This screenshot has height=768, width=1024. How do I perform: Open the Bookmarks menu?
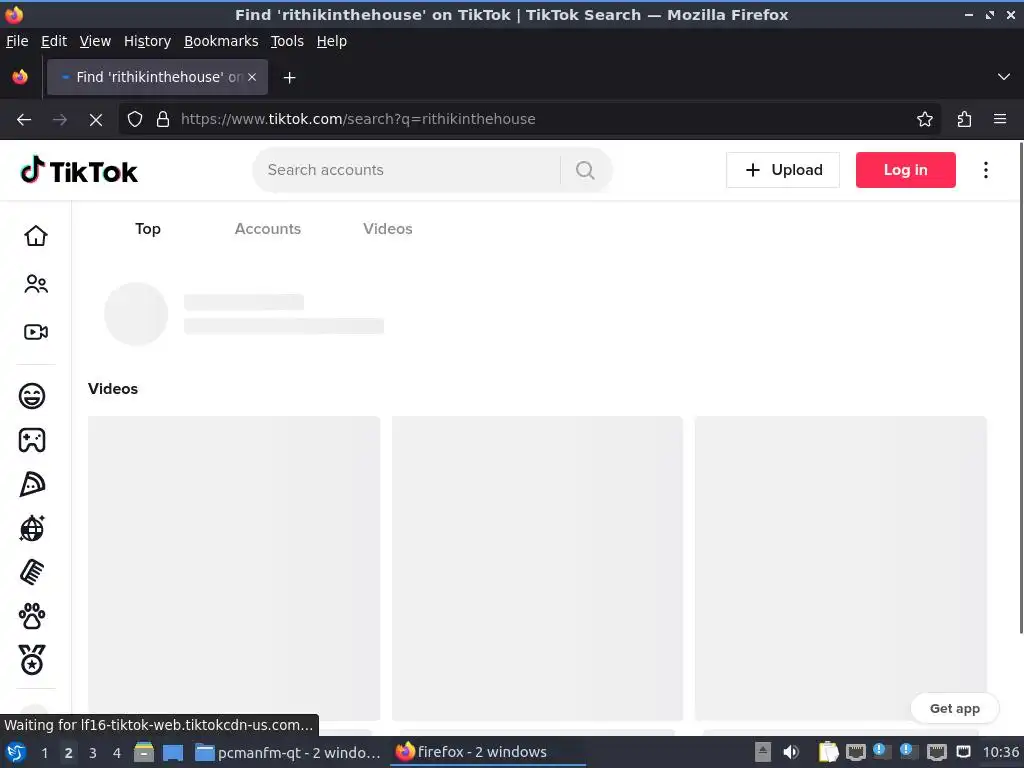(221, 41)
